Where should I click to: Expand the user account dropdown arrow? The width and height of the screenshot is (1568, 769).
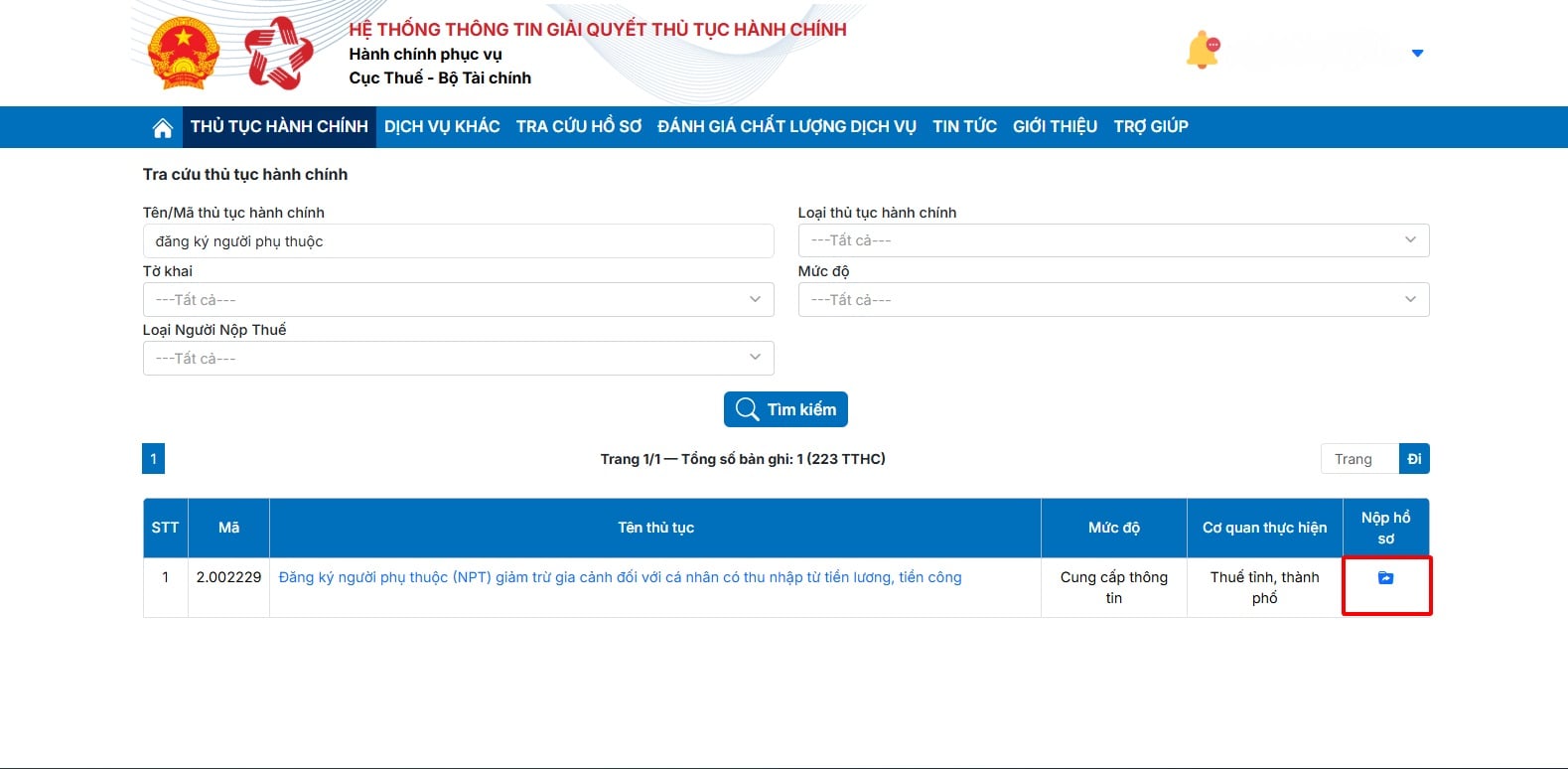click(x=1417, y=54)
